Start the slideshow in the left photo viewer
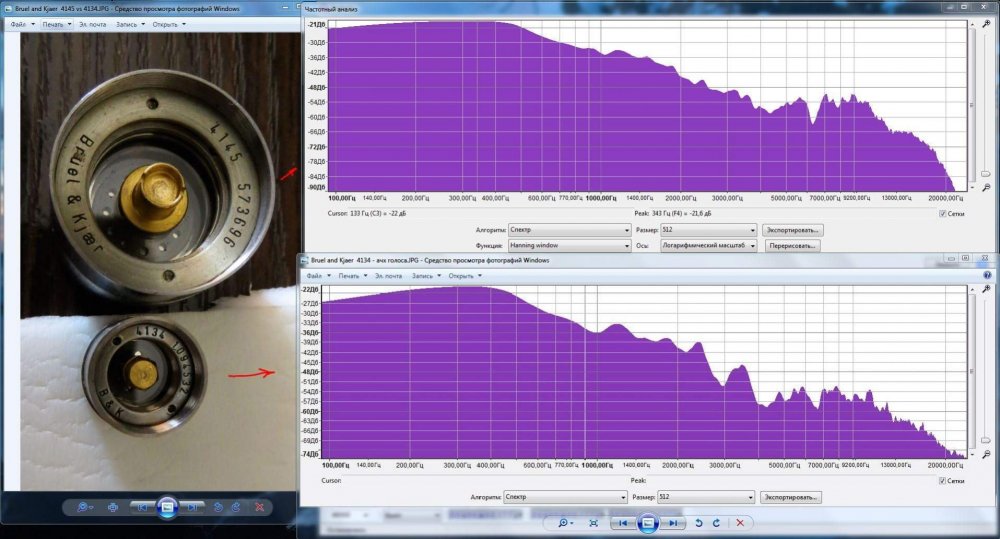 pos(167,507)
